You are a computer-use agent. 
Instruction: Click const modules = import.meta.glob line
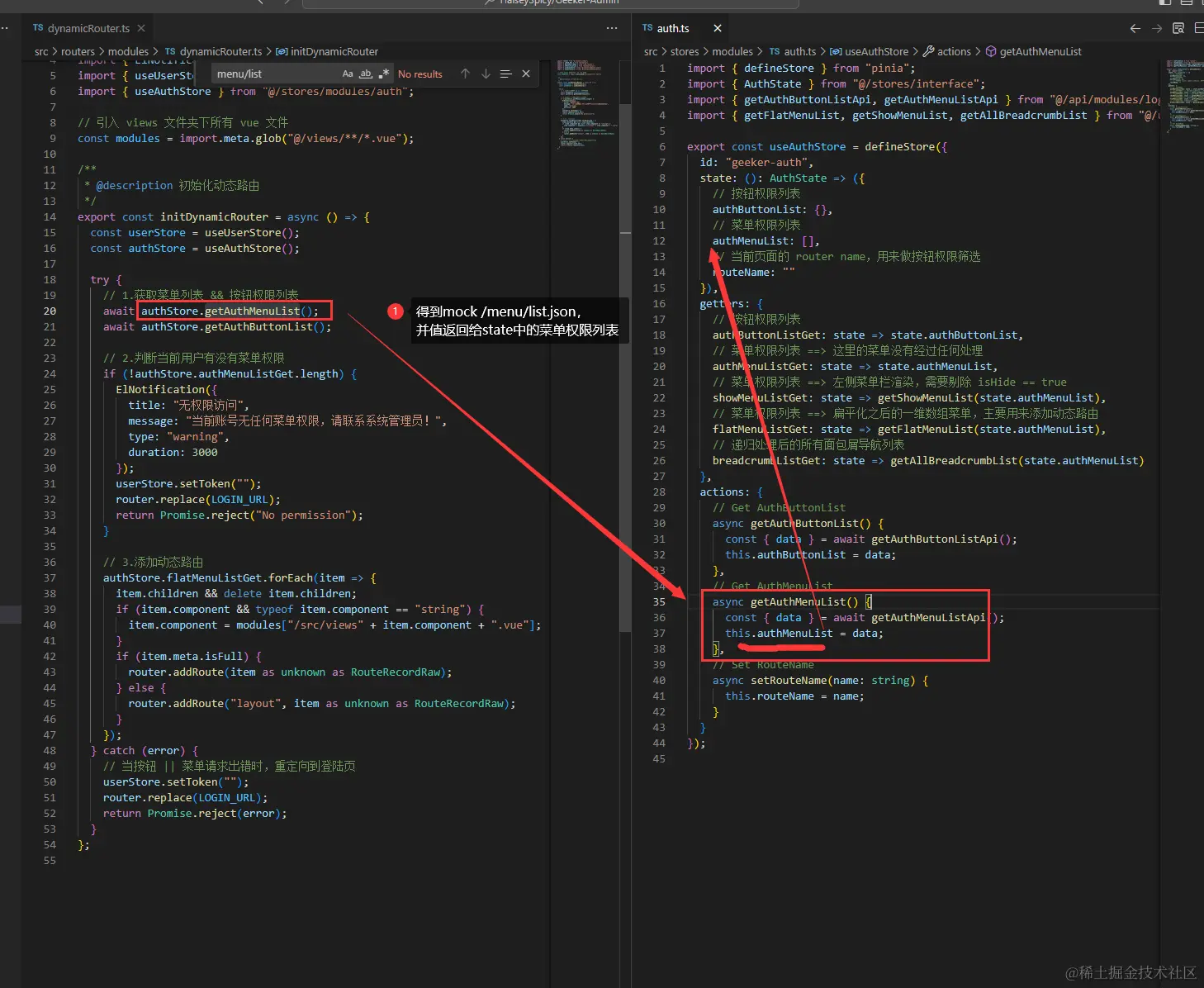point(246,138)
